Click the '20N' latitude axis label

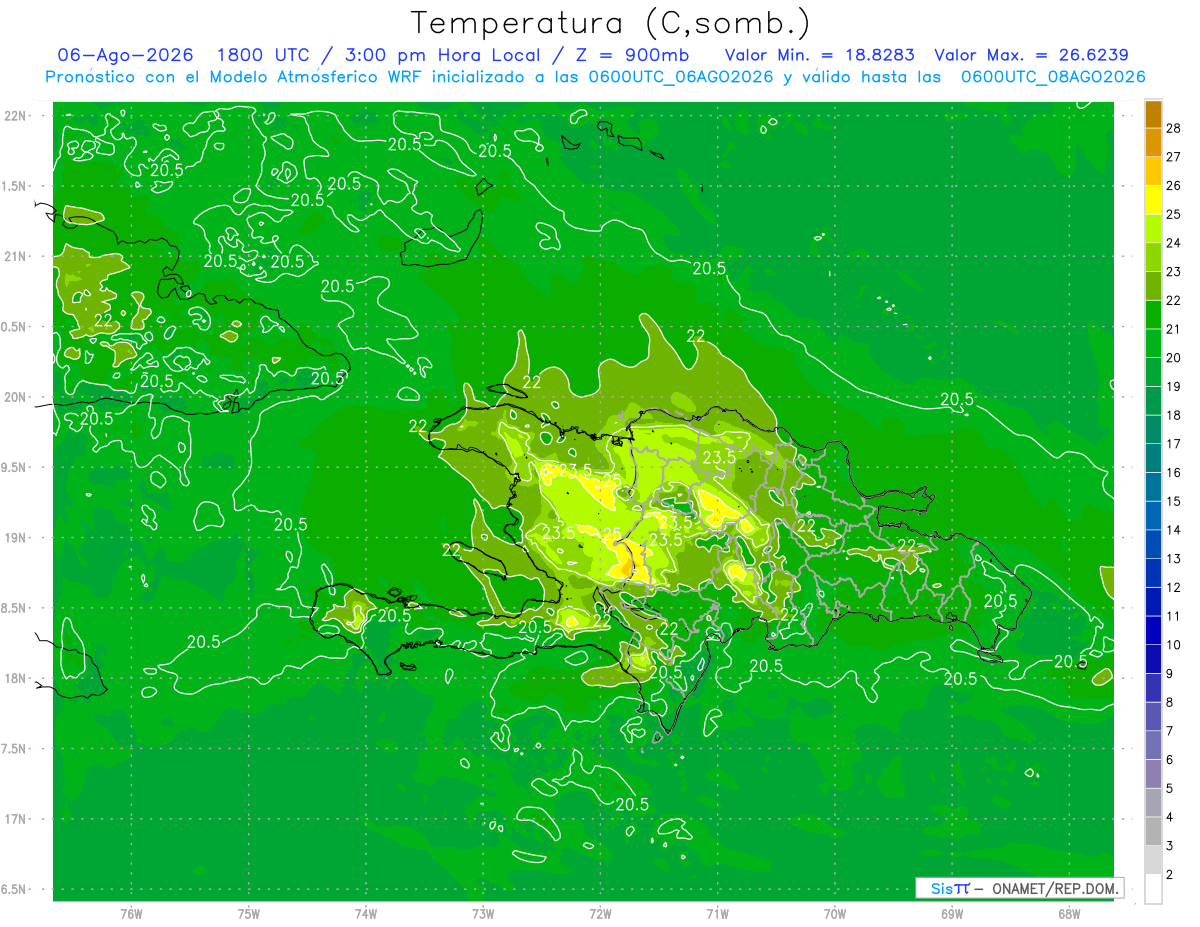tap(17, 397)
